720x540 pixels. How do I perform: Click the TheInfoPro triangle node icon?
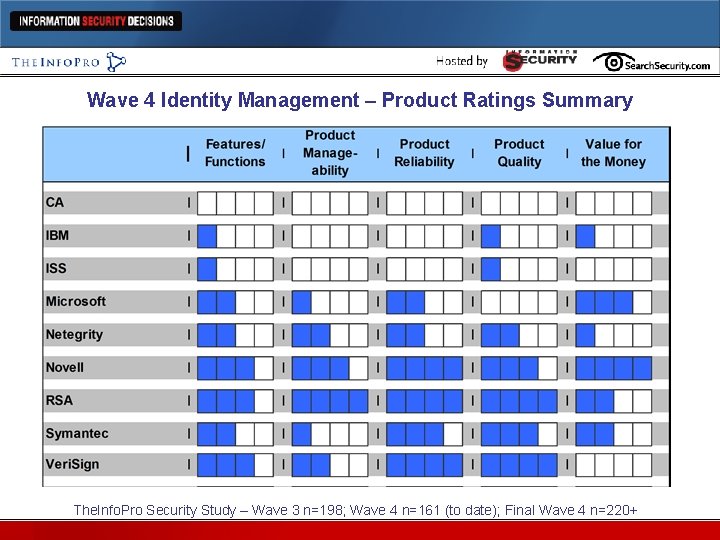[116, 62]
